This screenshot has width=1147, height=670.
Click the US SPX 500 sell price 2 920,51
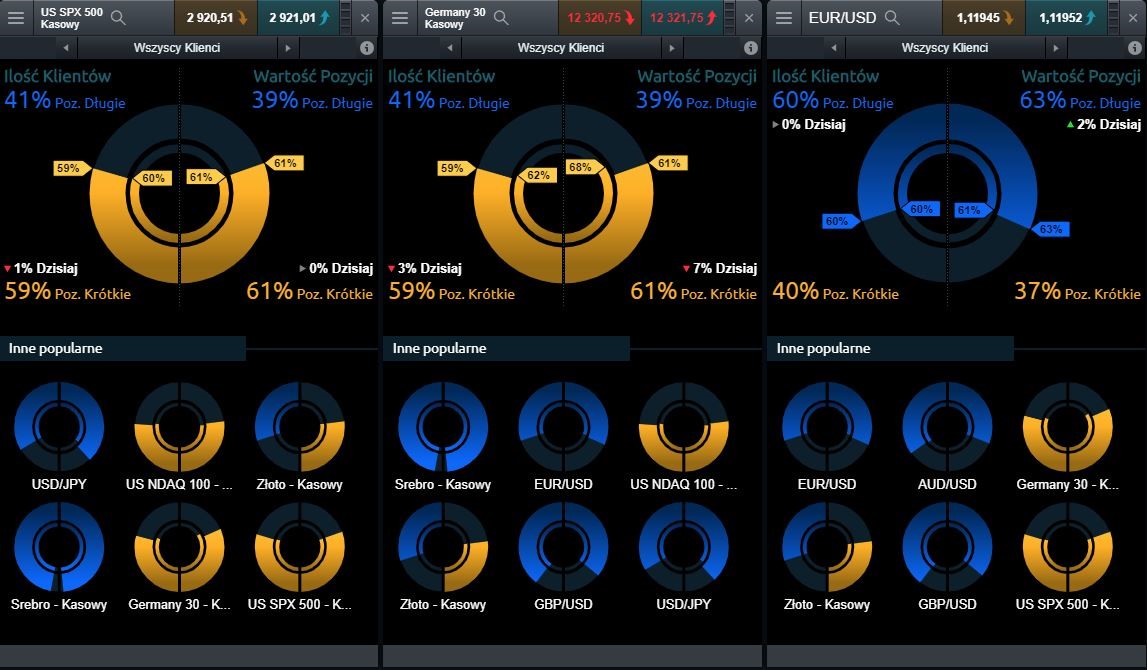coord(215,18)
